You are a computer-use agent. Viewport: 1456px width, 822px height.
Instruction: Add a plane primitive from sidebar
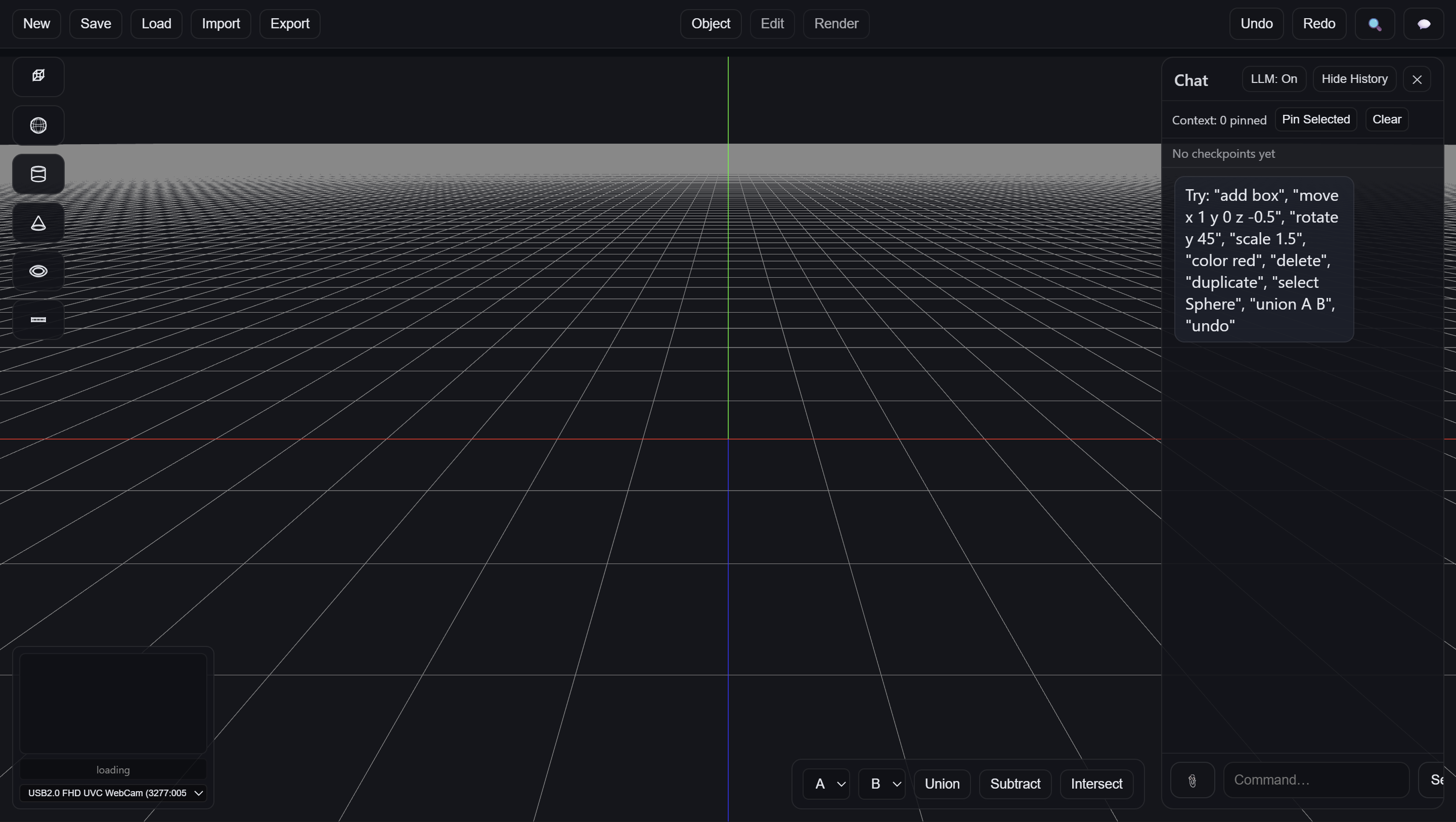(x=38, y=320)
